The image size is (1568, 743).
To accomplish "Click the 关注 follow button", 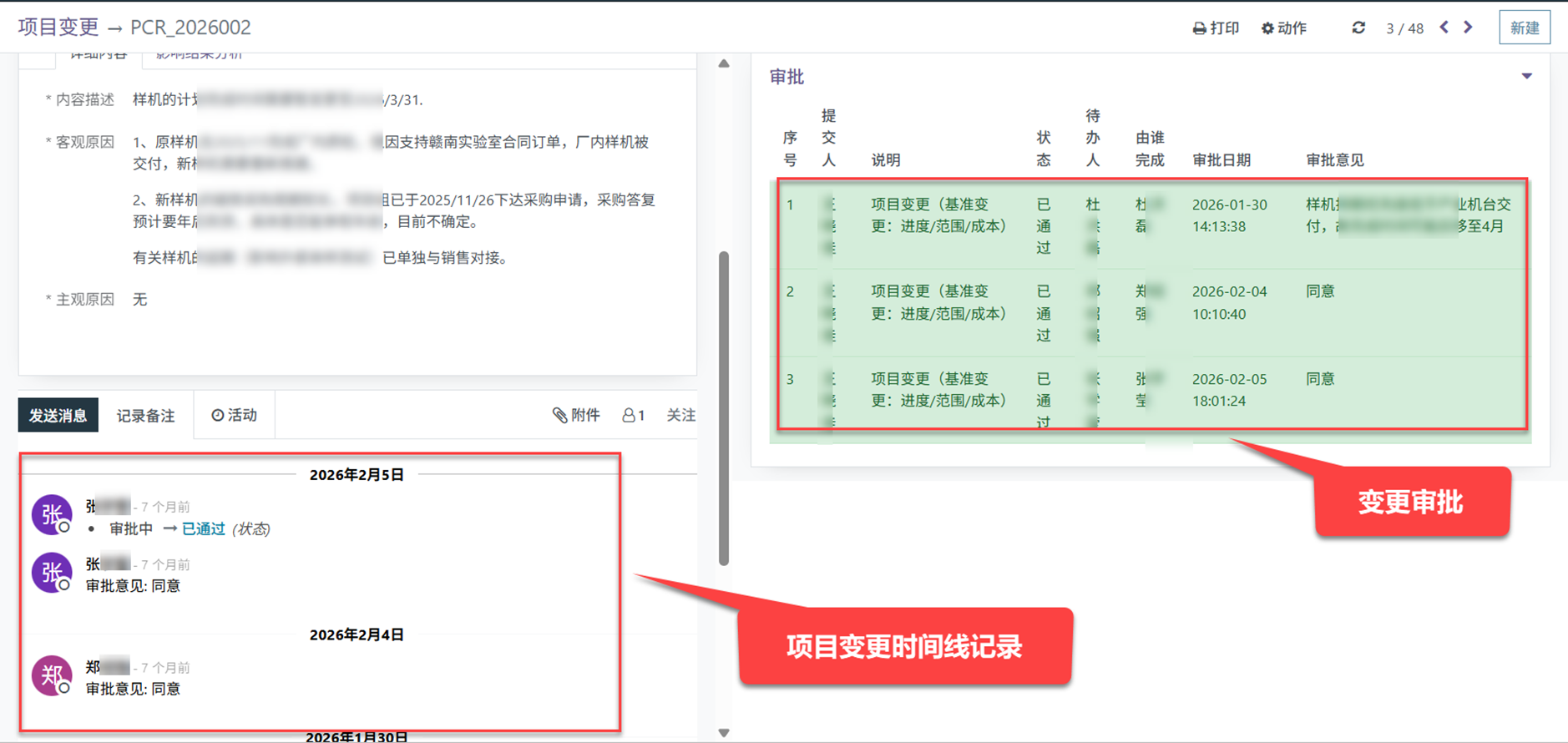I will [x=680, y=415].
